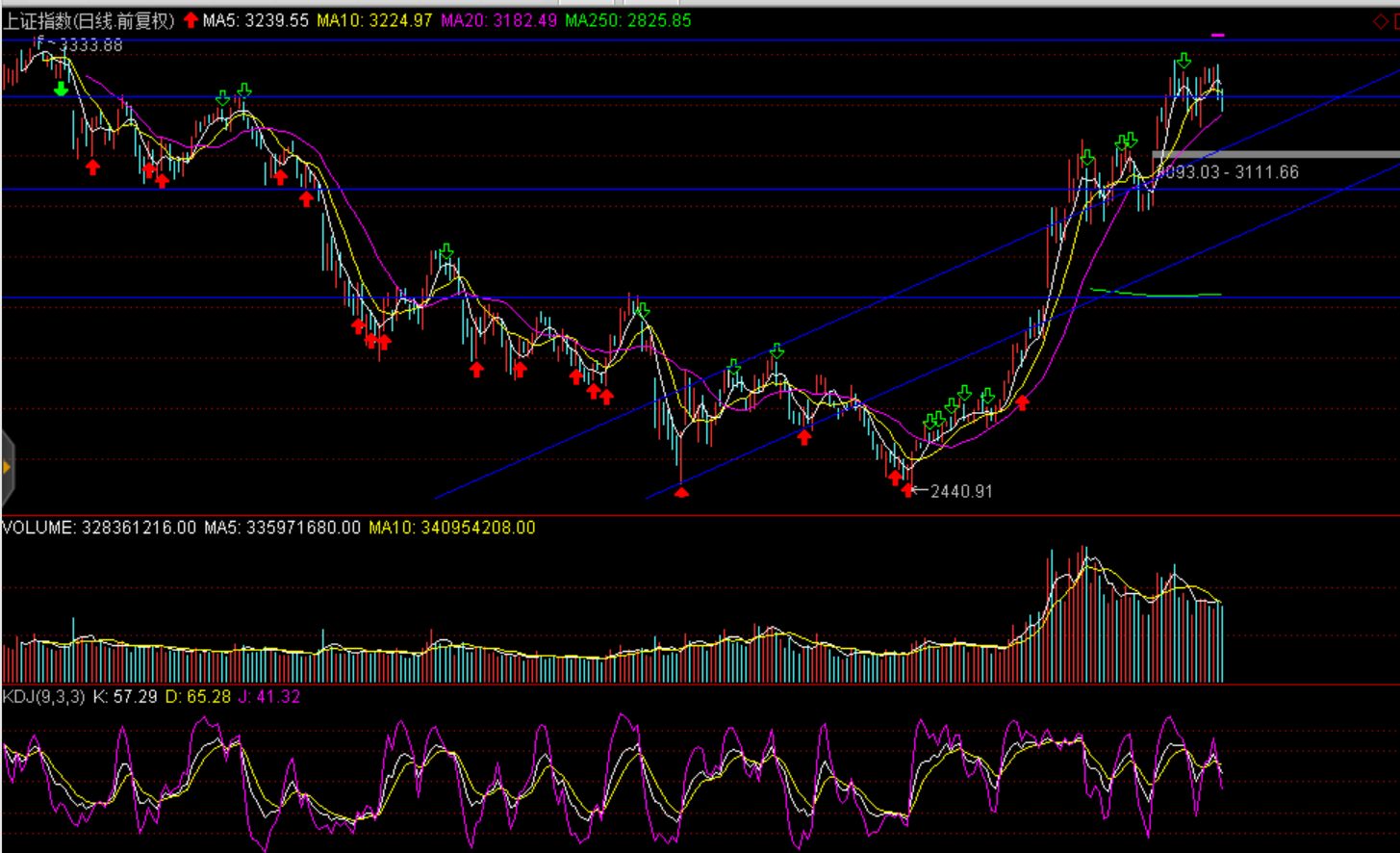Click the green down arrow at rightmost peak
Screen dimensions: 1400x853
1184,62
